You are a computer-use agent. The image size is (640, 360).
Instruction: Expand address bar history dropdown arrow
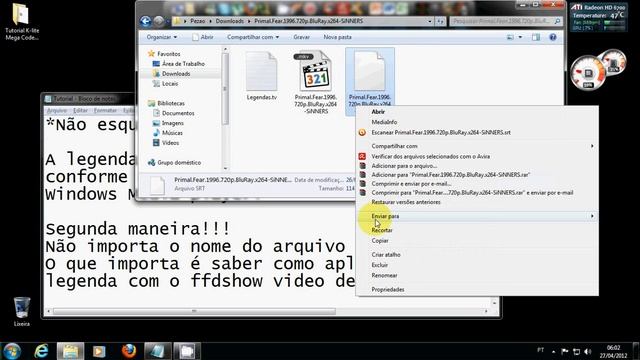pos(430,21)
